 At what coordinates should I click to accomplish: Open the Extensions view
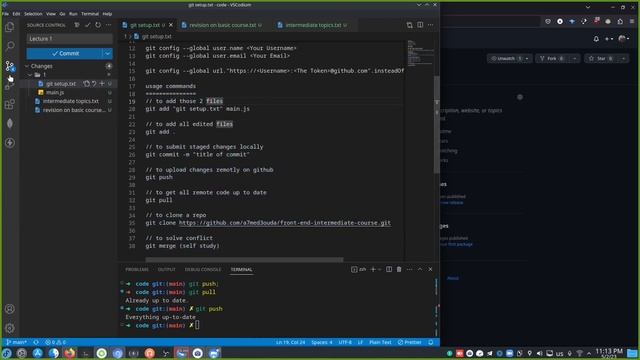(x=9, y=104)
